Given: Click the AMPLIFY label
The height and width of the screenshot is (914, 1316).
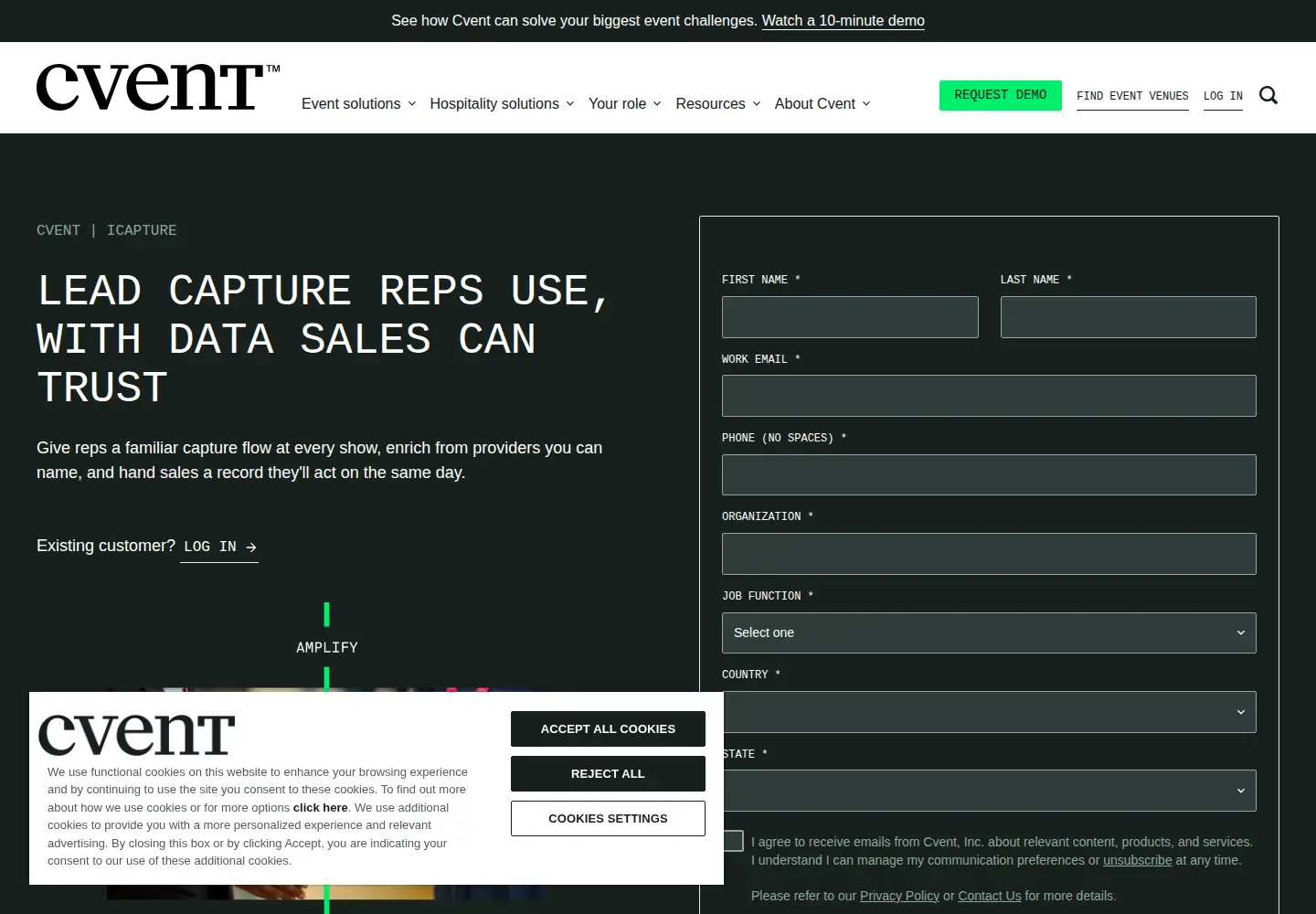Looking at the screenshot, I should pyautogui.click(x=327, y=647).
